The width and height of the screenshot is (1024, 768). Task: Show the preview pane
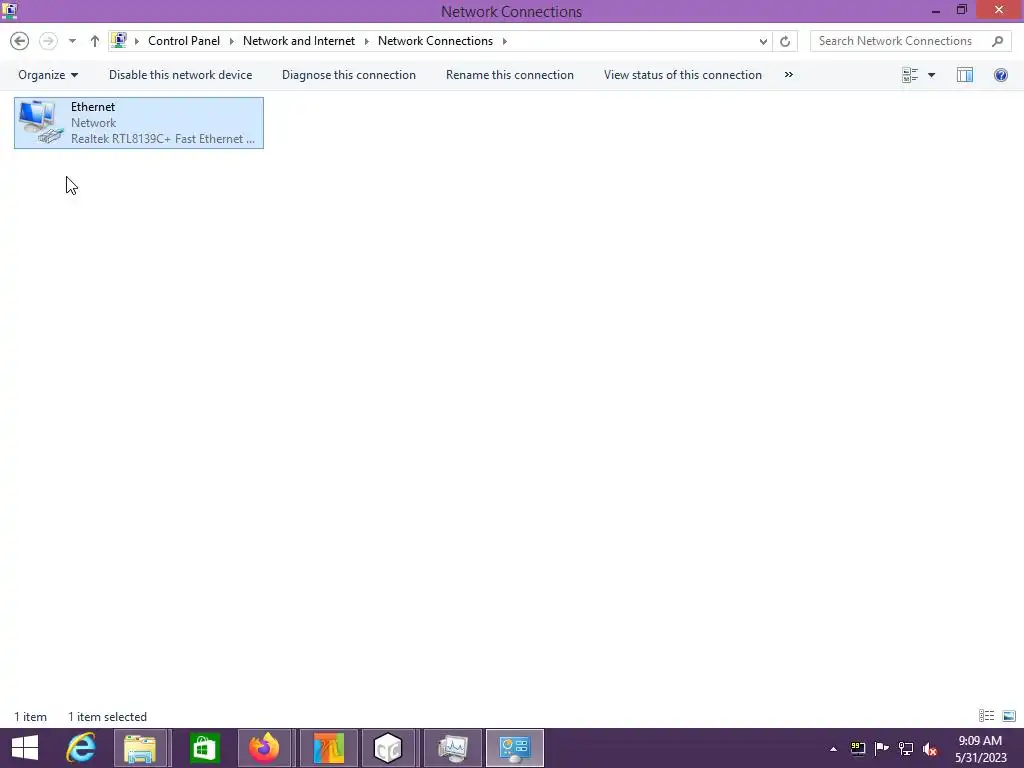(x=965, y=75)
